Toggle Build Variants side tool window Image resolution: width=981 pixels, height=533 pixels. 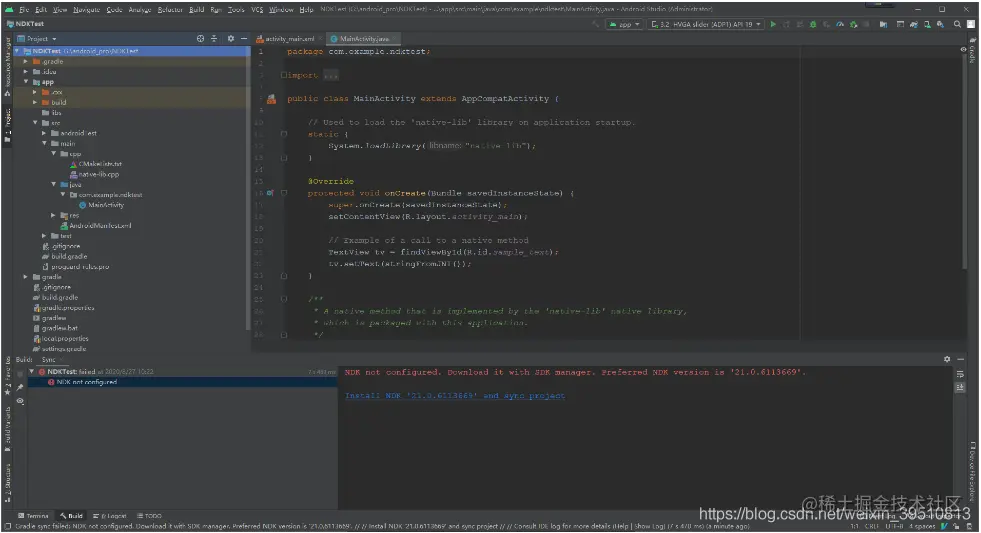click(7, 429)
